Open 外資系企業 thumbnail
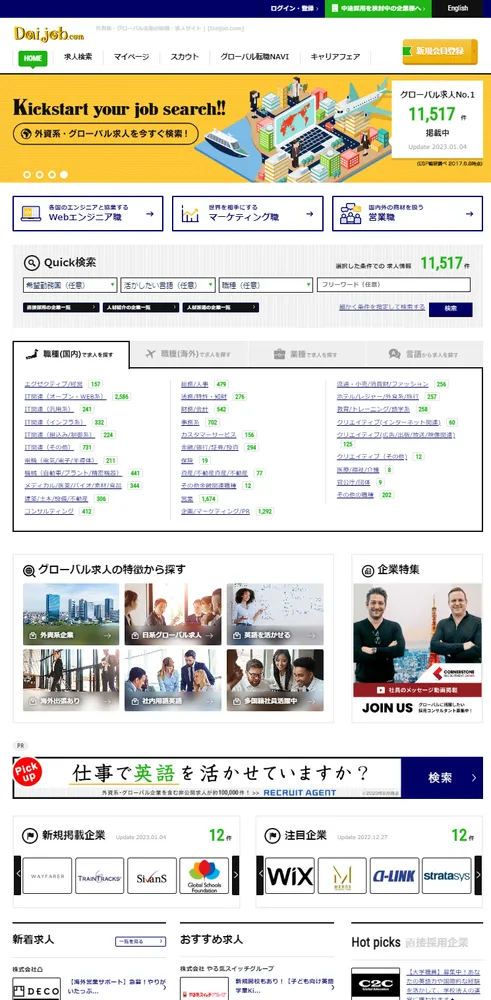 pos(71,614)
